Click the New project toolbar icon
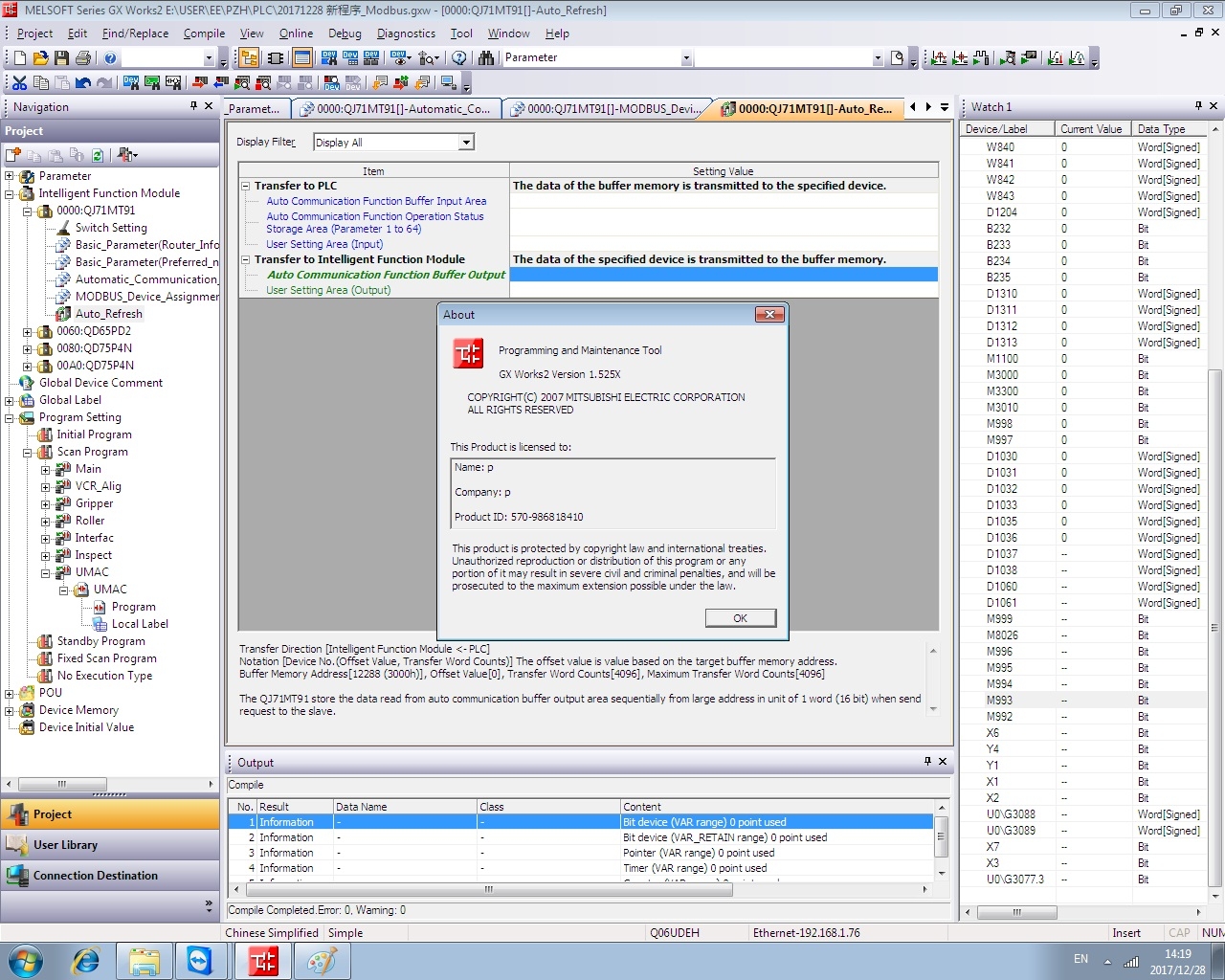The image size is (1225, 980). click(x=20, y=58)
